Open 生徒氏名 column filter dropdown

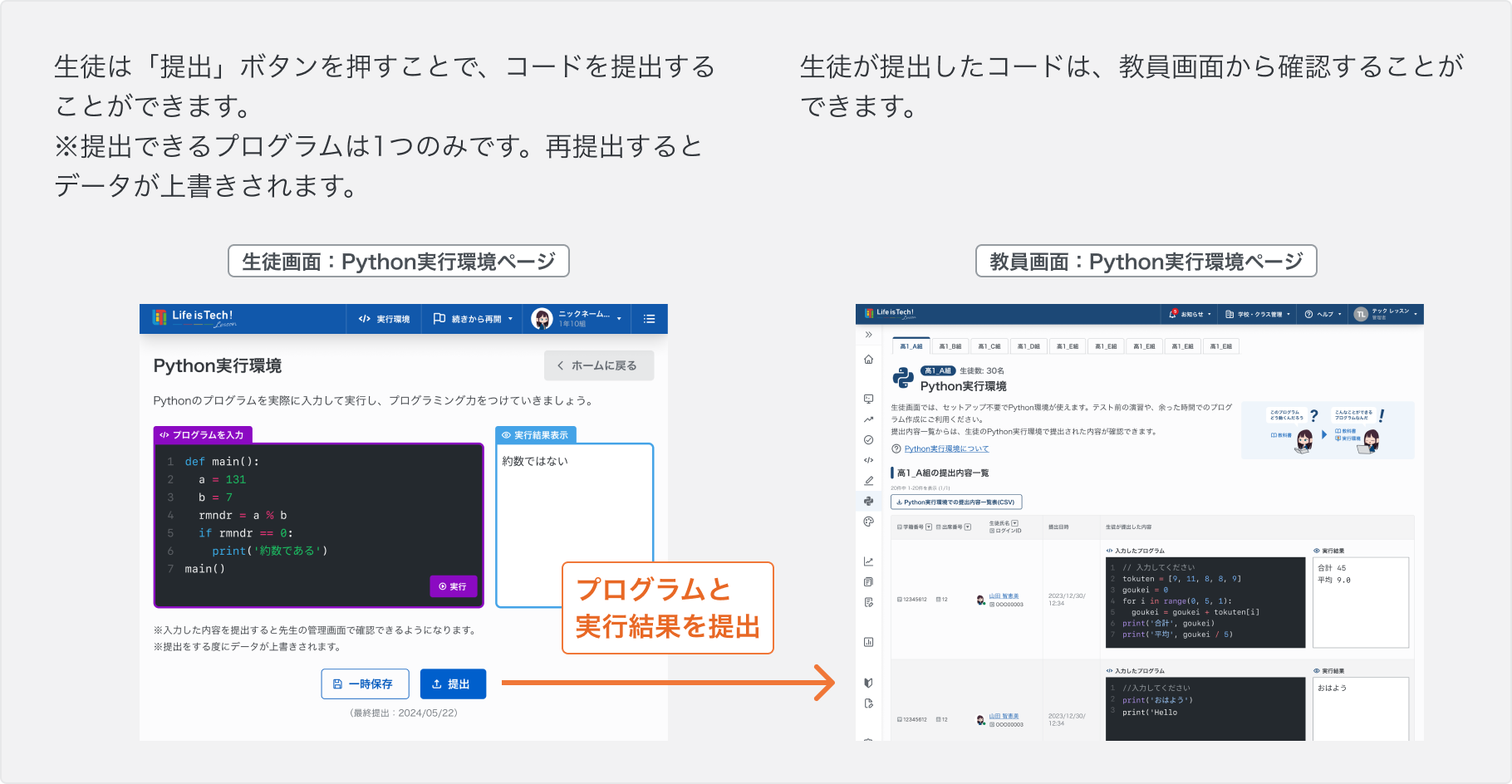coord(1015,523)
